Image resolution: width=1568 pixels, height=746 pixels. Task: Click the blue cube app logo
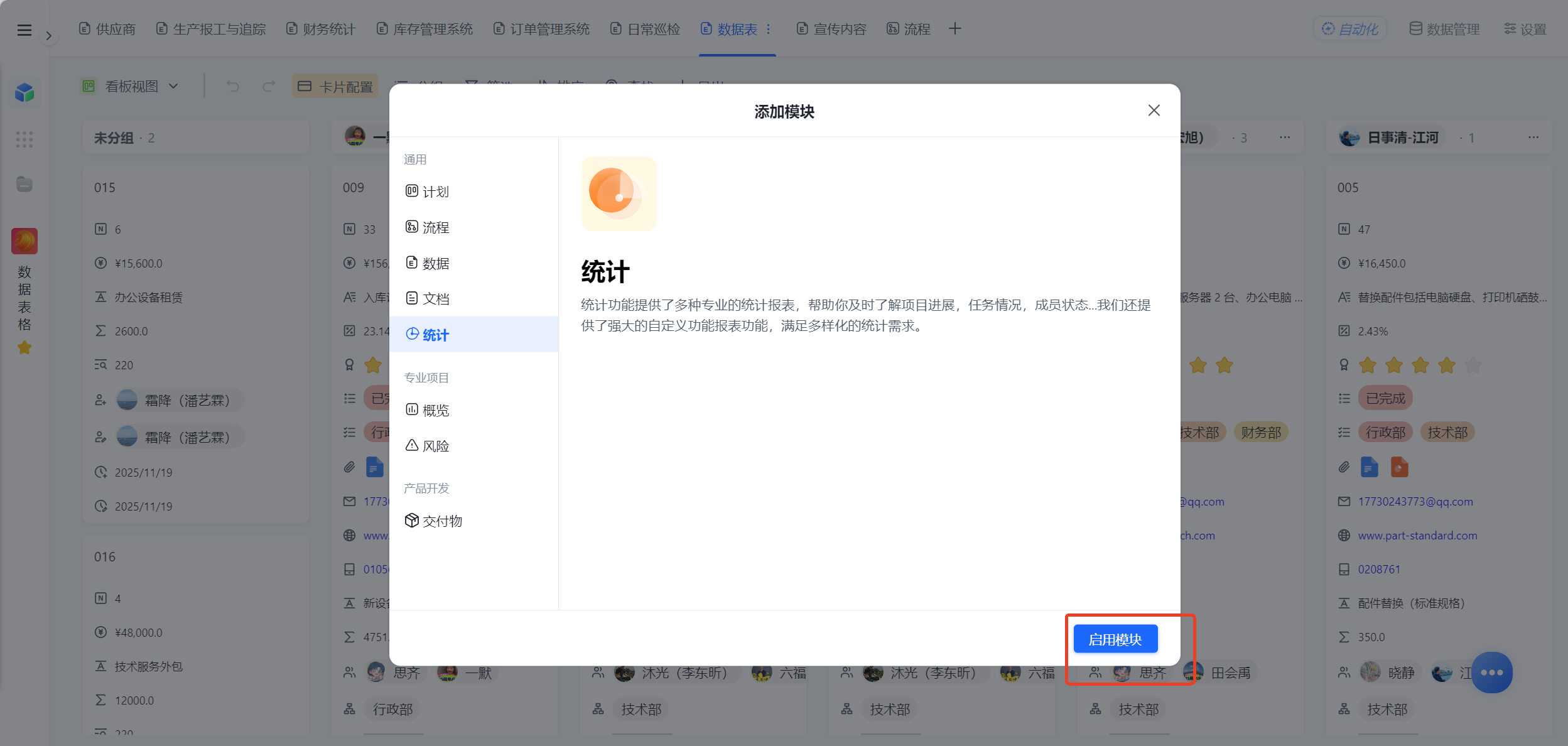[24, 93]
